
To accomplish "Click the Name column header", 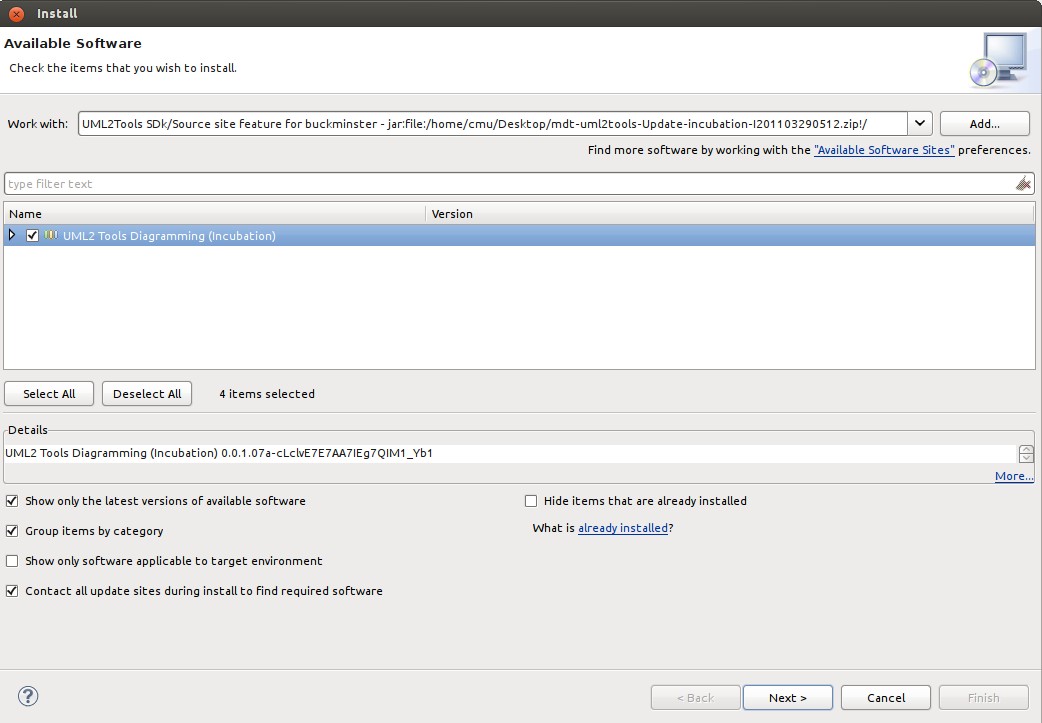I will point(214,214).
